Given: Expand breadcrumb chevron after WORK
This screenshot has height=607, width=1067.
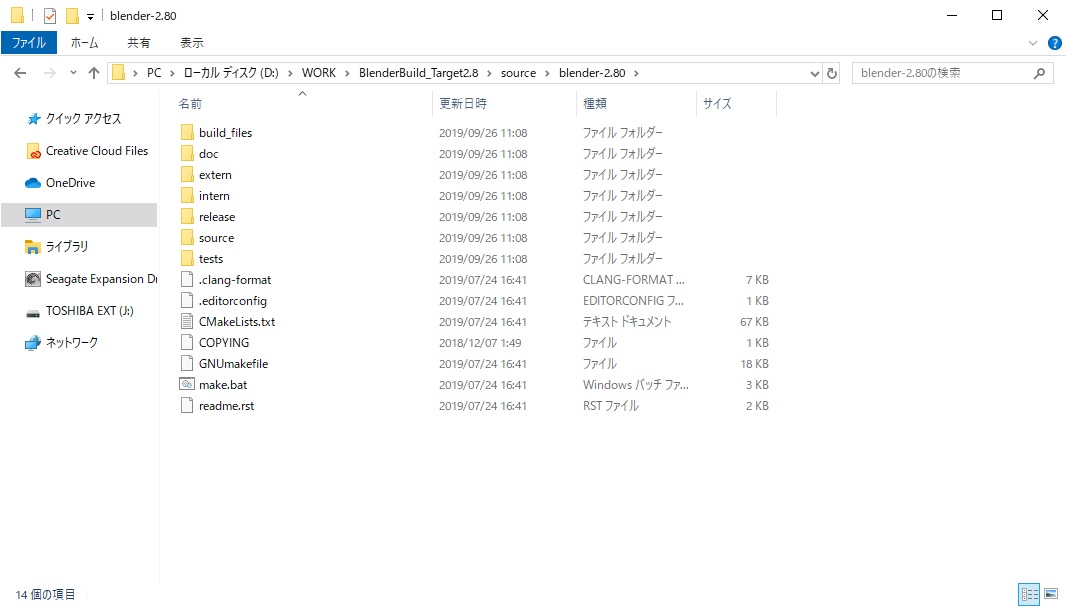Looking at the screenshot, I should pyautogui.click(x=348, y=73).
